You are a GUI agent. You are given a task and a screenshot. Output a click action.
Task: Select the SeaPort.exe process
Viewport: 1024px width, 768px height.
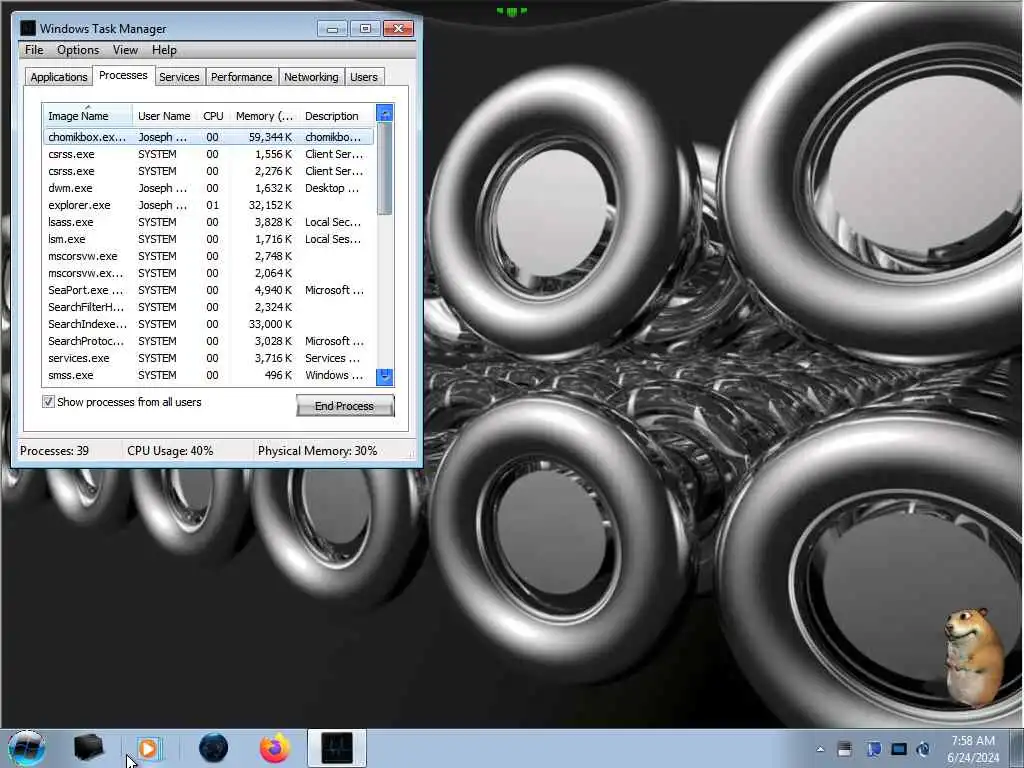coord(209,290)
